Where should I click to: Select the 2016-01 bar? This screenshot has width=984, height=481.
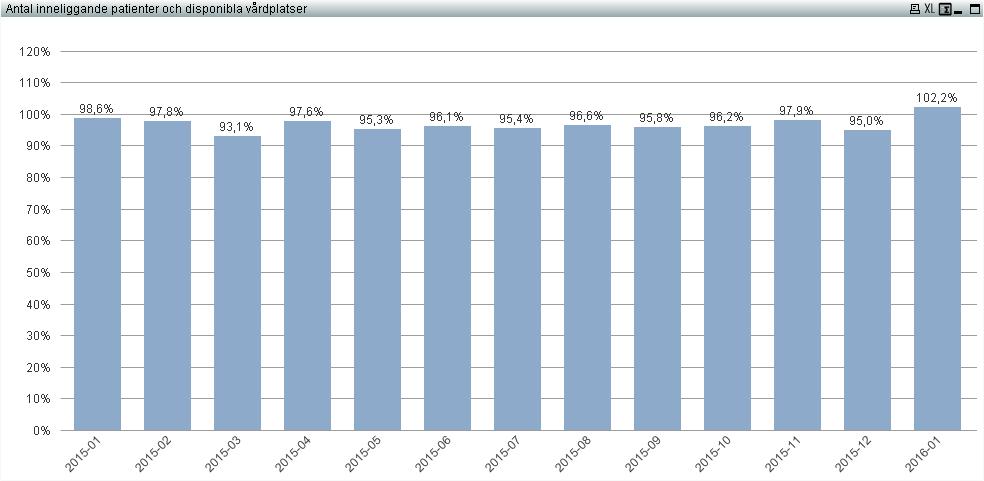point(937,268)
